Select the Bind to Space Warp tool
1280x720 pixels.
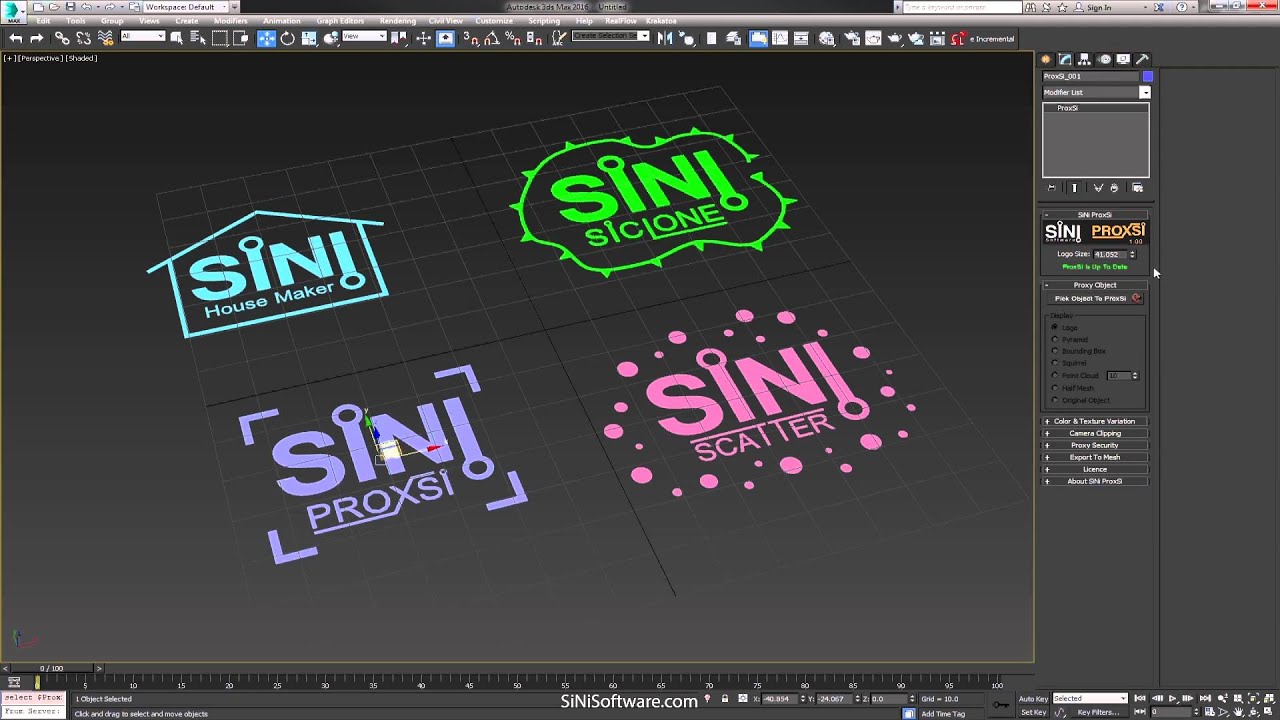point(106,38)
